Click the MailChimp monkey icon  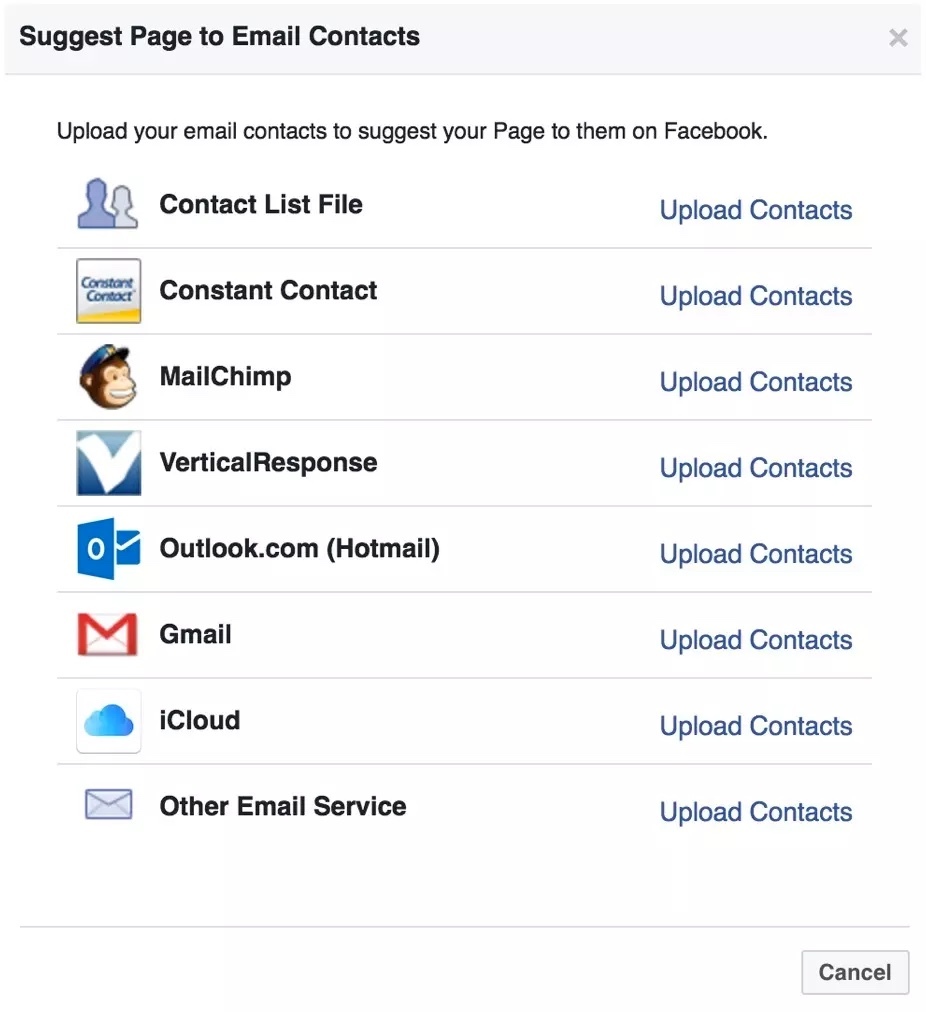click(x=108, y=376)
